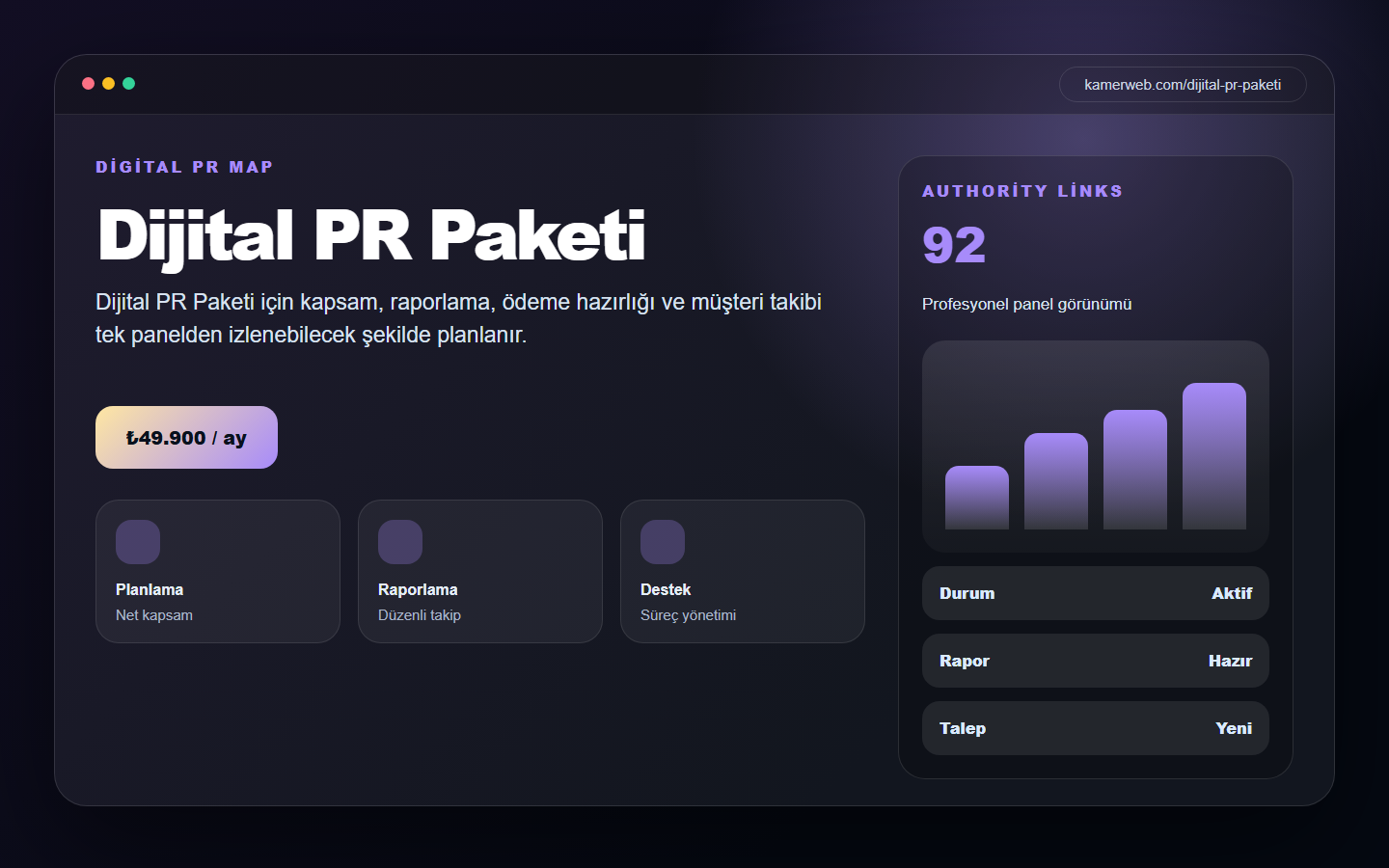Click the Net kapsam subtitle
1389x868 pixels.
[x=154, y=615]
